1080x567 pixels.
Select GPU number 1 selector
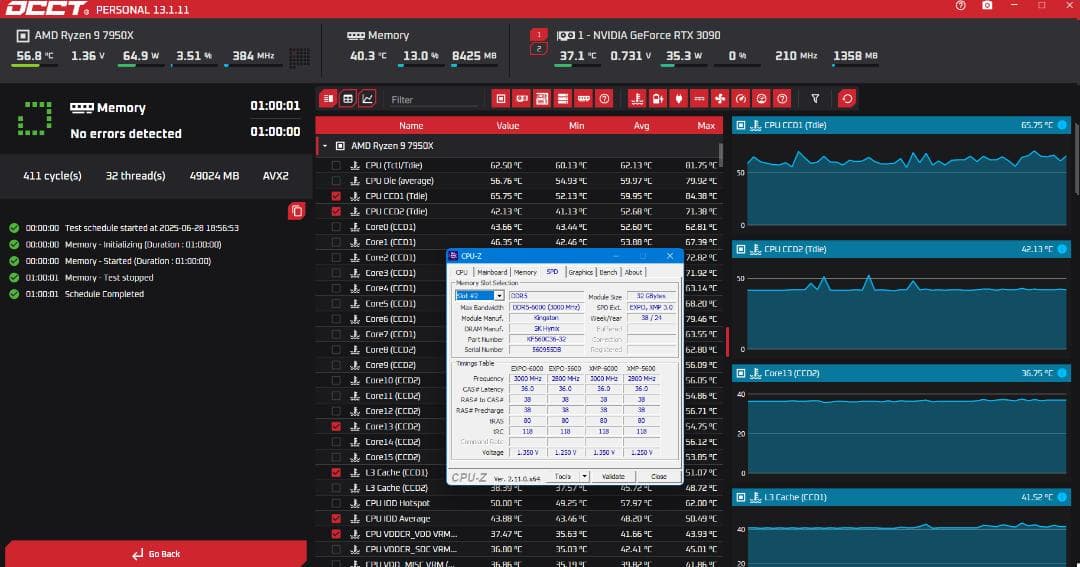539,34
